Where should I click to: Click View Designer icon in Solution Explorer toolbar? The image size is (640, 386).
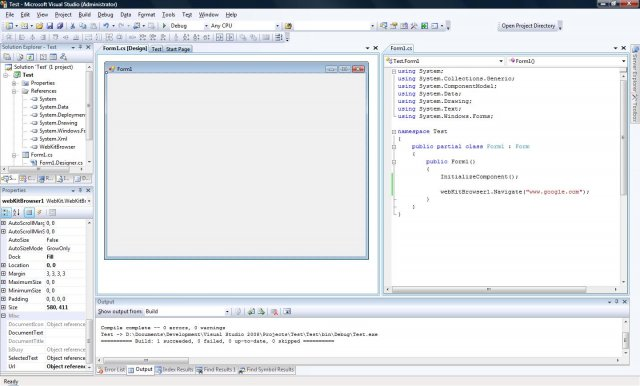53,57
